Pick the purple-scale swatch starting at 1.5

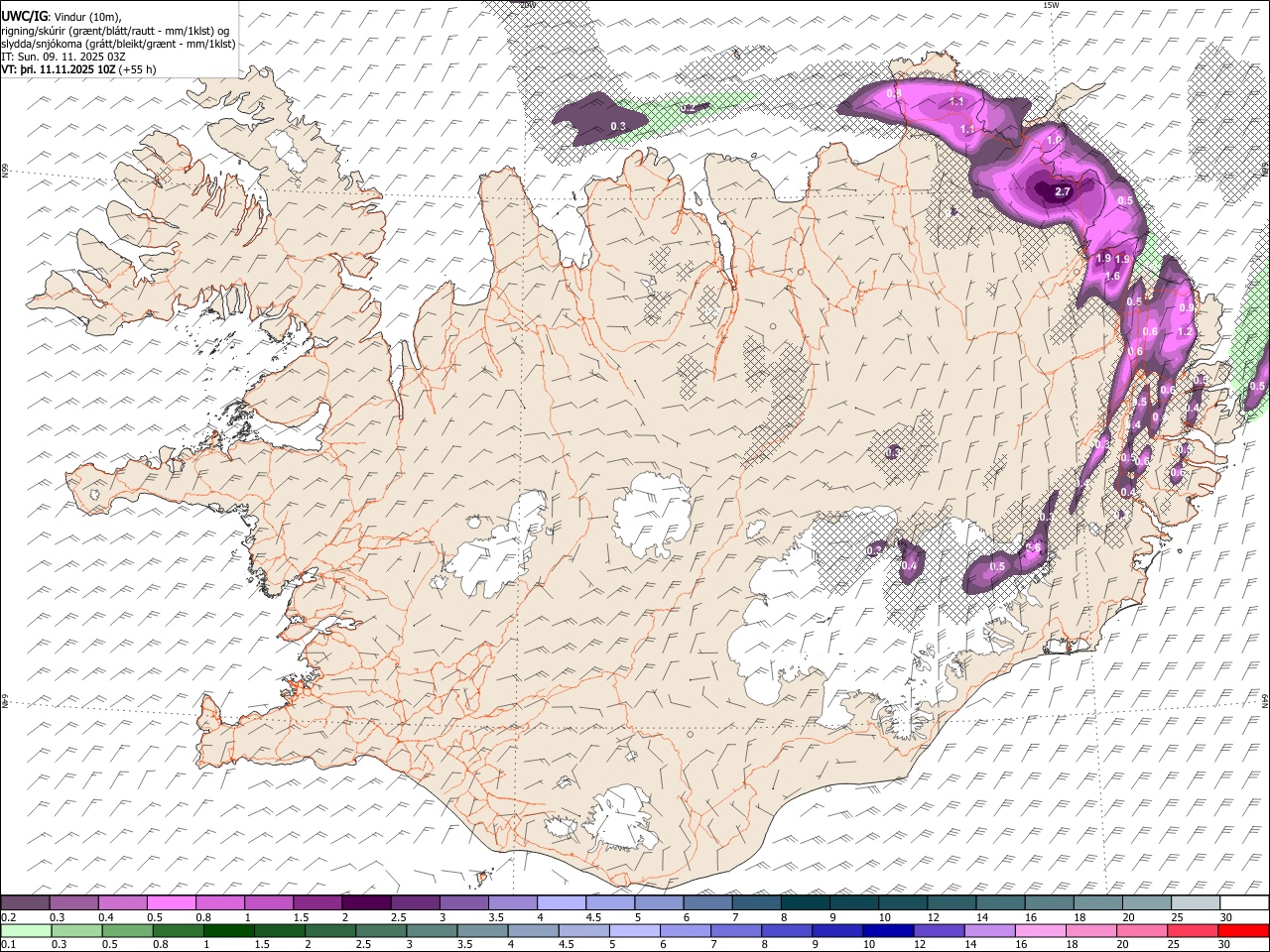coord(317,902)
